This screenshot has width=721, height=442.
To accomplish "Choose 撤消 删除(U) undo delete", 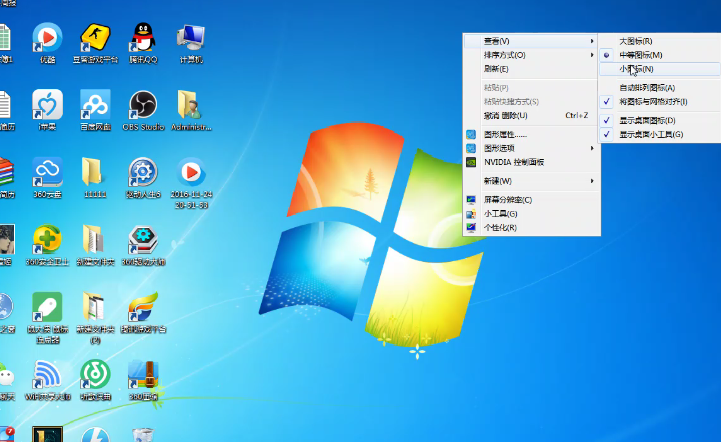I will click(x=531, y=115).
